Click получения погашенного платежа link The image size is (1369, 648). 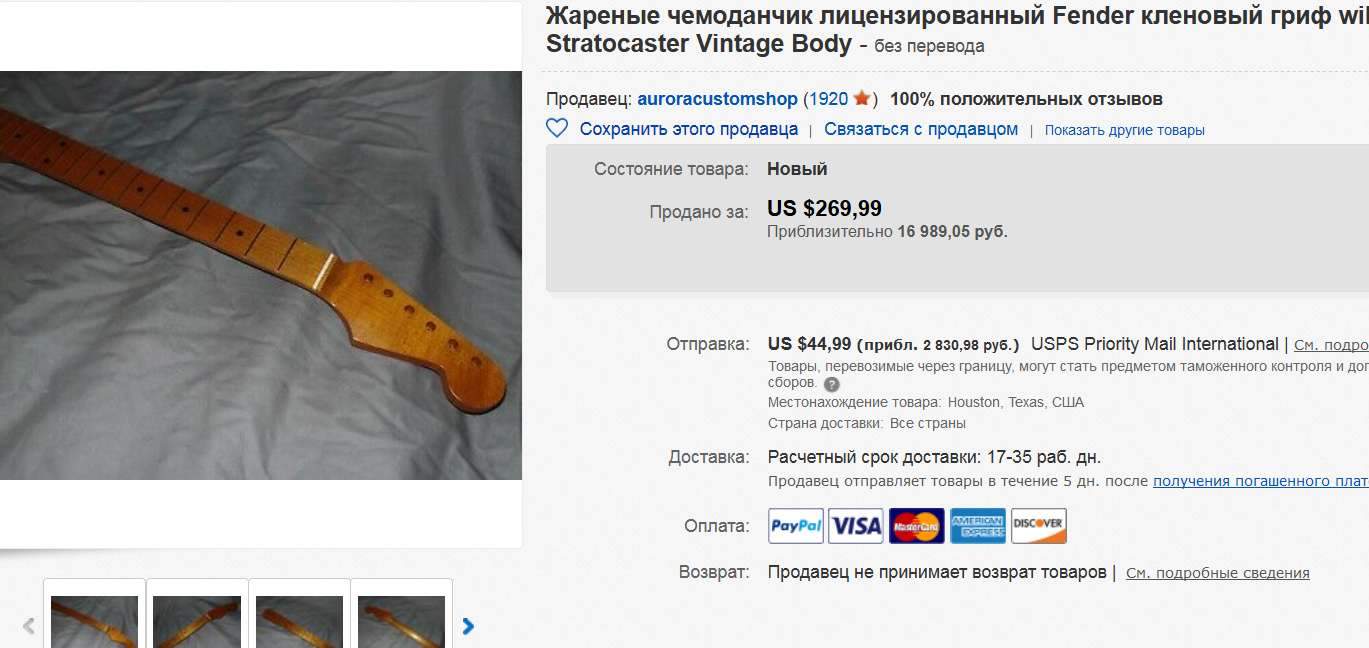[x=1261, y=481]
